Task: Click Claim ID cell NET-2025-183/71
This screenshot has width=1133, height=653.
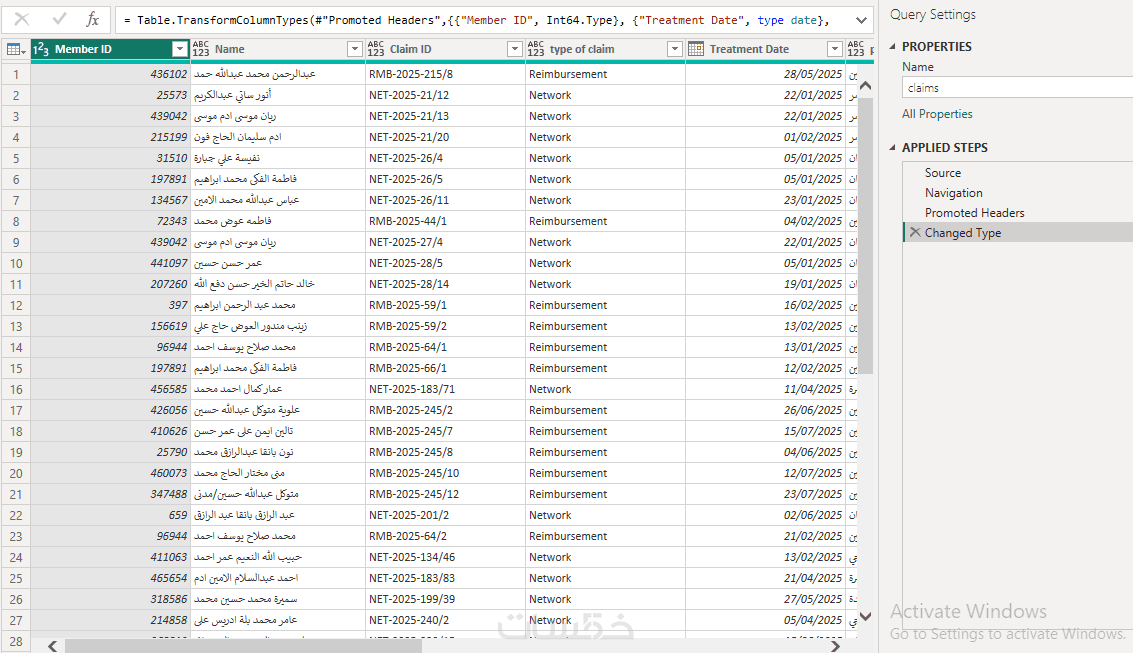Action: 445,389
